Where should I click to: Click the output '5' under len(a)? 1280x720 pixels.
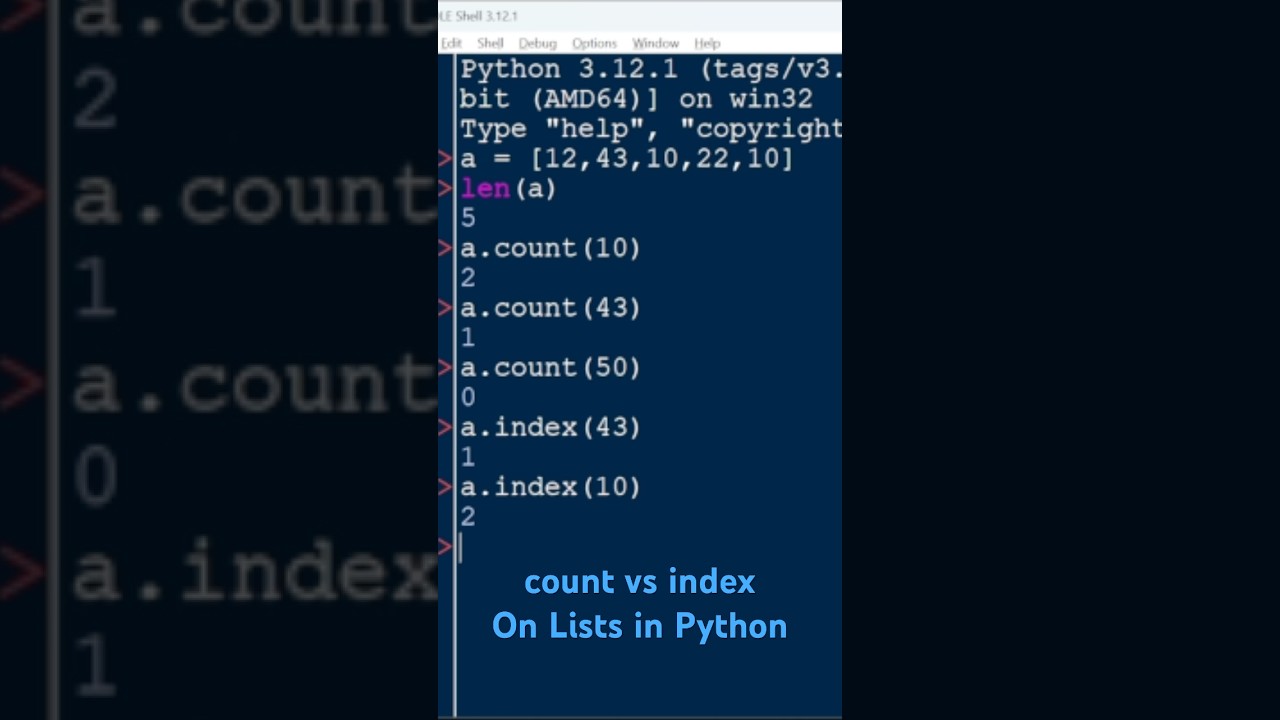(x=468, y=218)
